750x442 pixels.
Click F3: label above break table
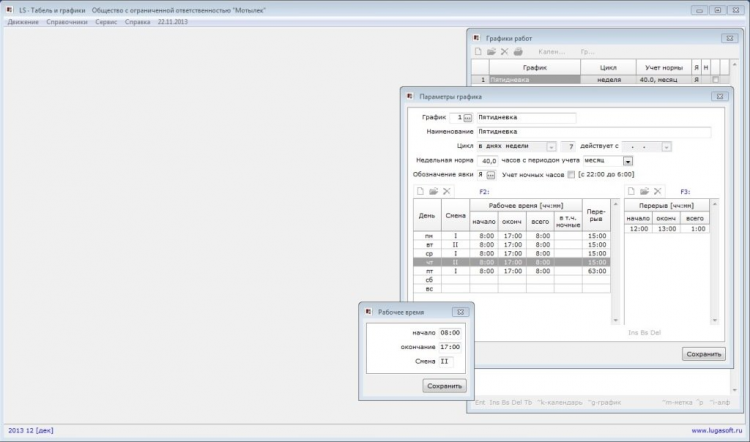click(x=685, y=192)
